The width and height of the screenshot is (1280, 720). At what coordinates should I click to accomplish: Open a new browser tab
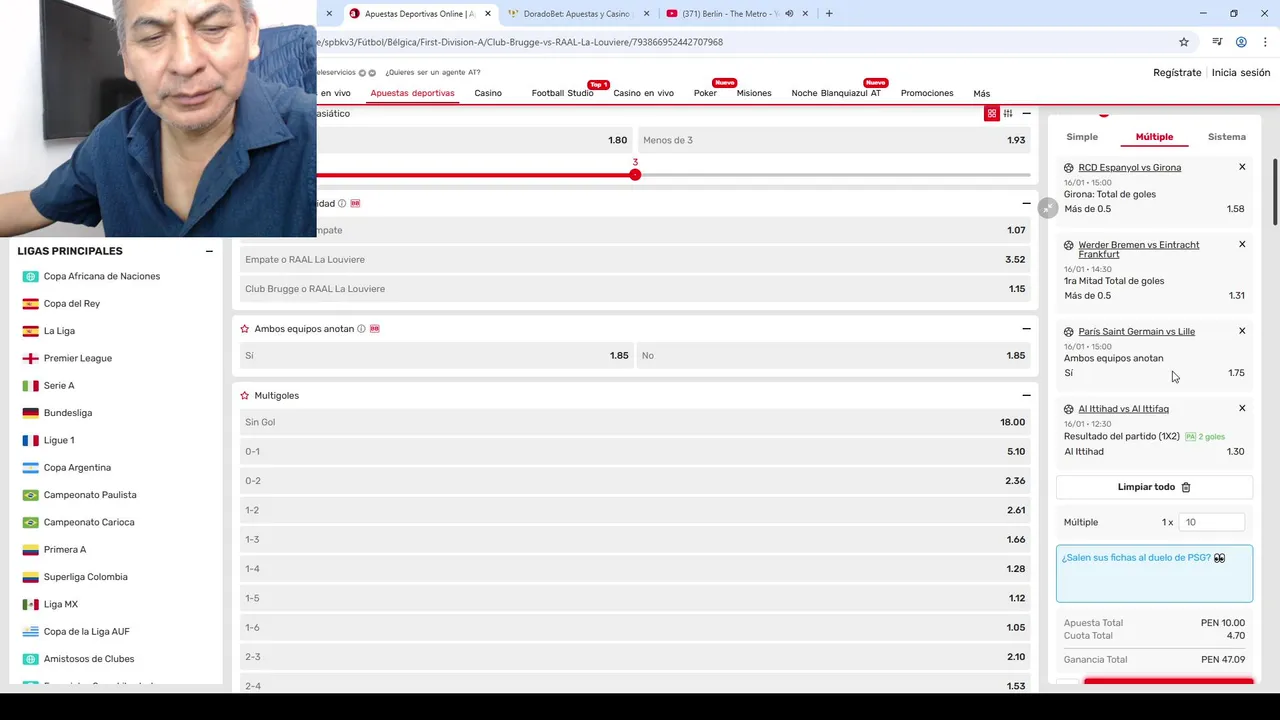tap(829, 14)
